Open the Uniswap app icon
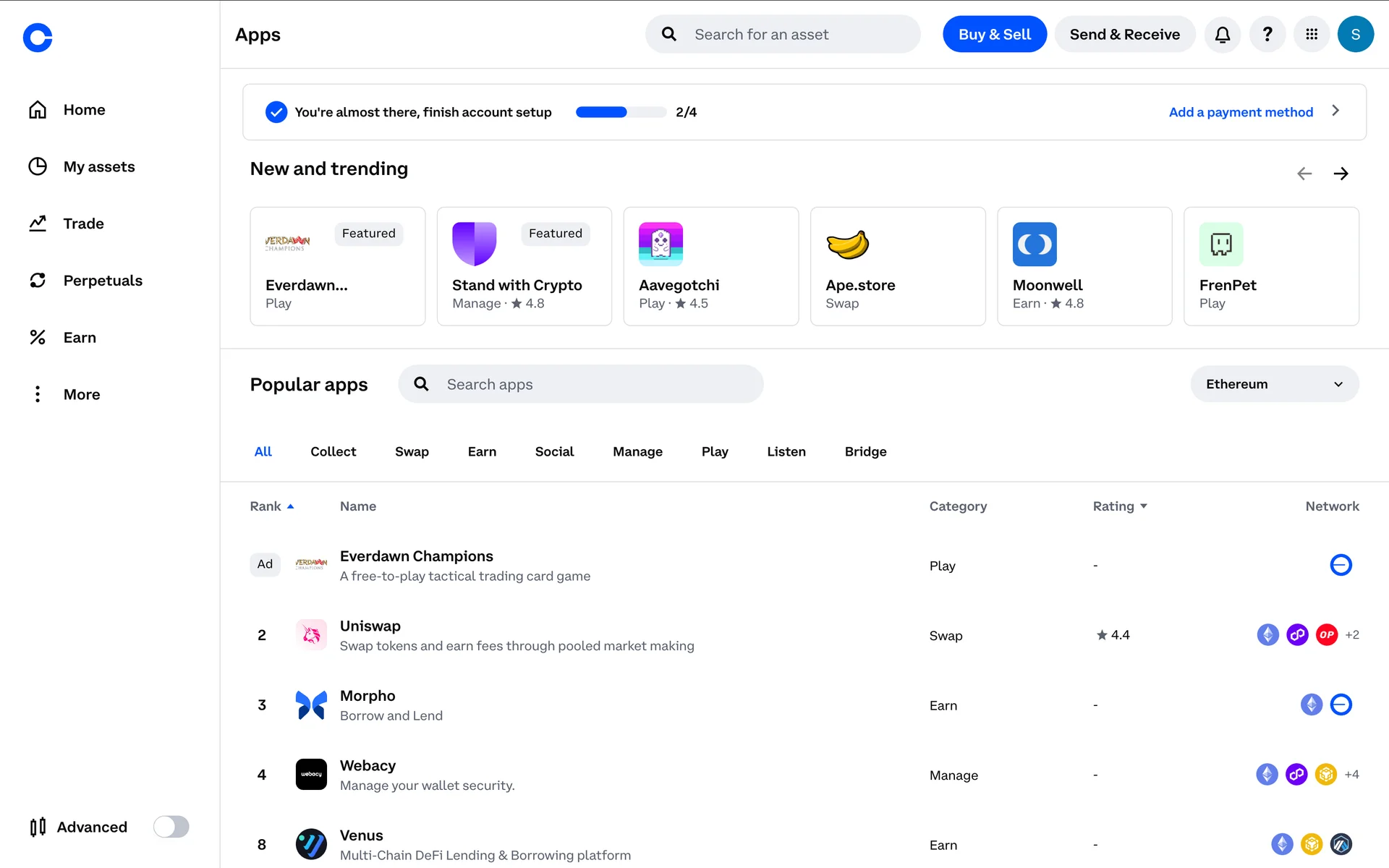1389x868 pixels. [x=311, y=635]
